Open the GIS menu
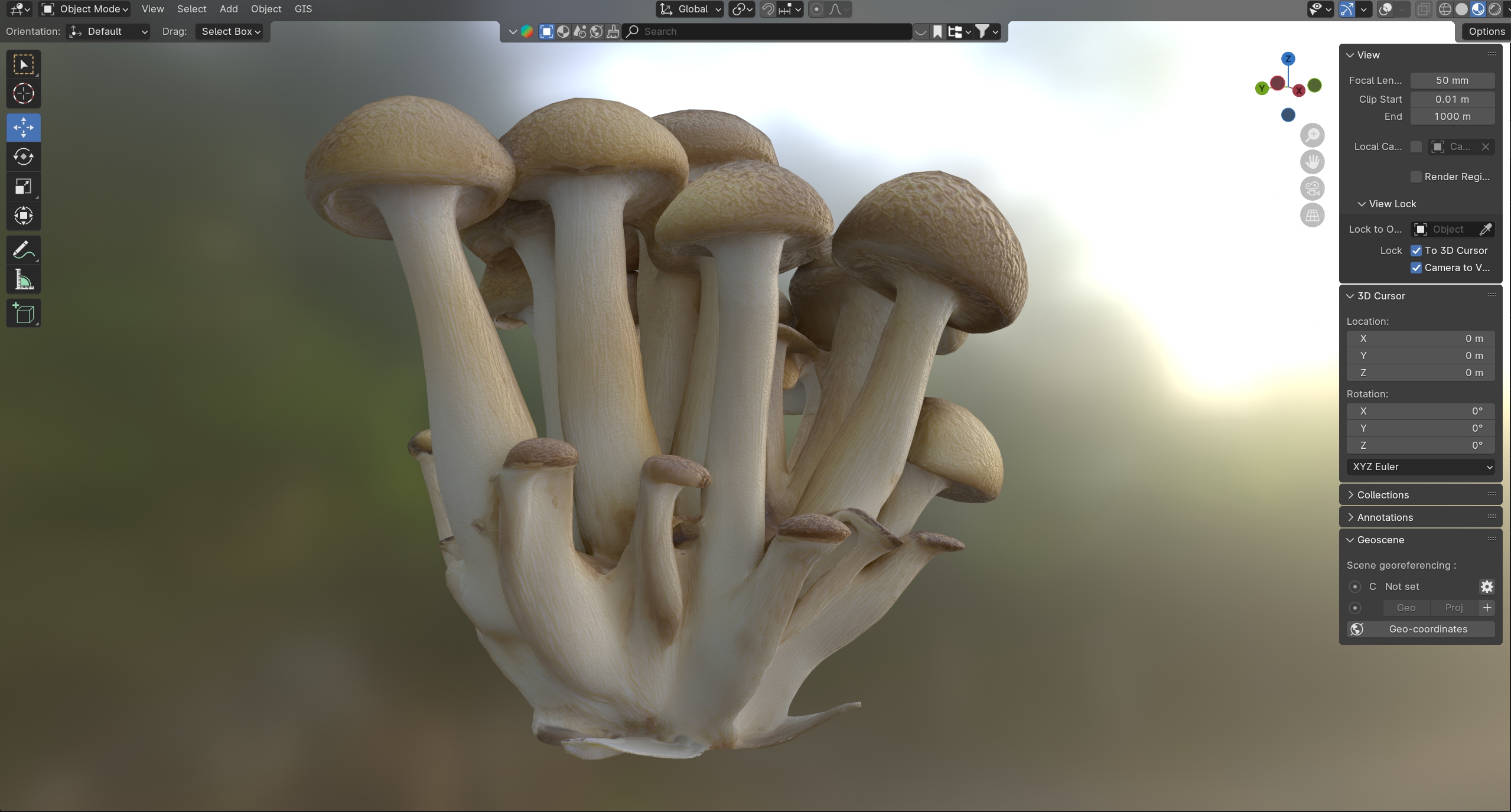The width and height of the screenshot is (1511, 812). (x=303, y=9)
